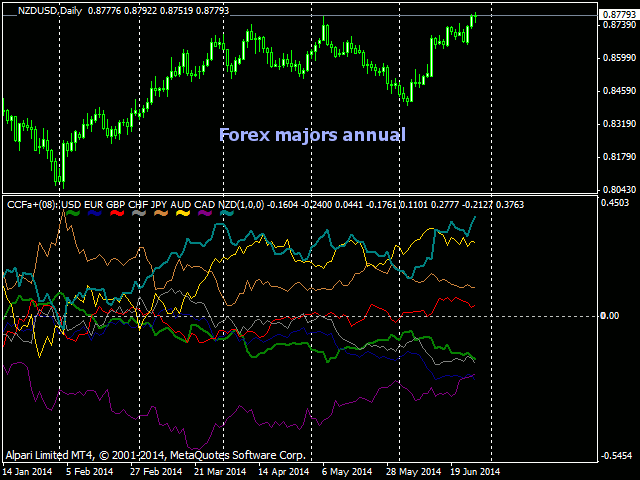Click the yellow AUD legend swatch
This screenshot has width=640, height=480.
click(x=183, y=213)
